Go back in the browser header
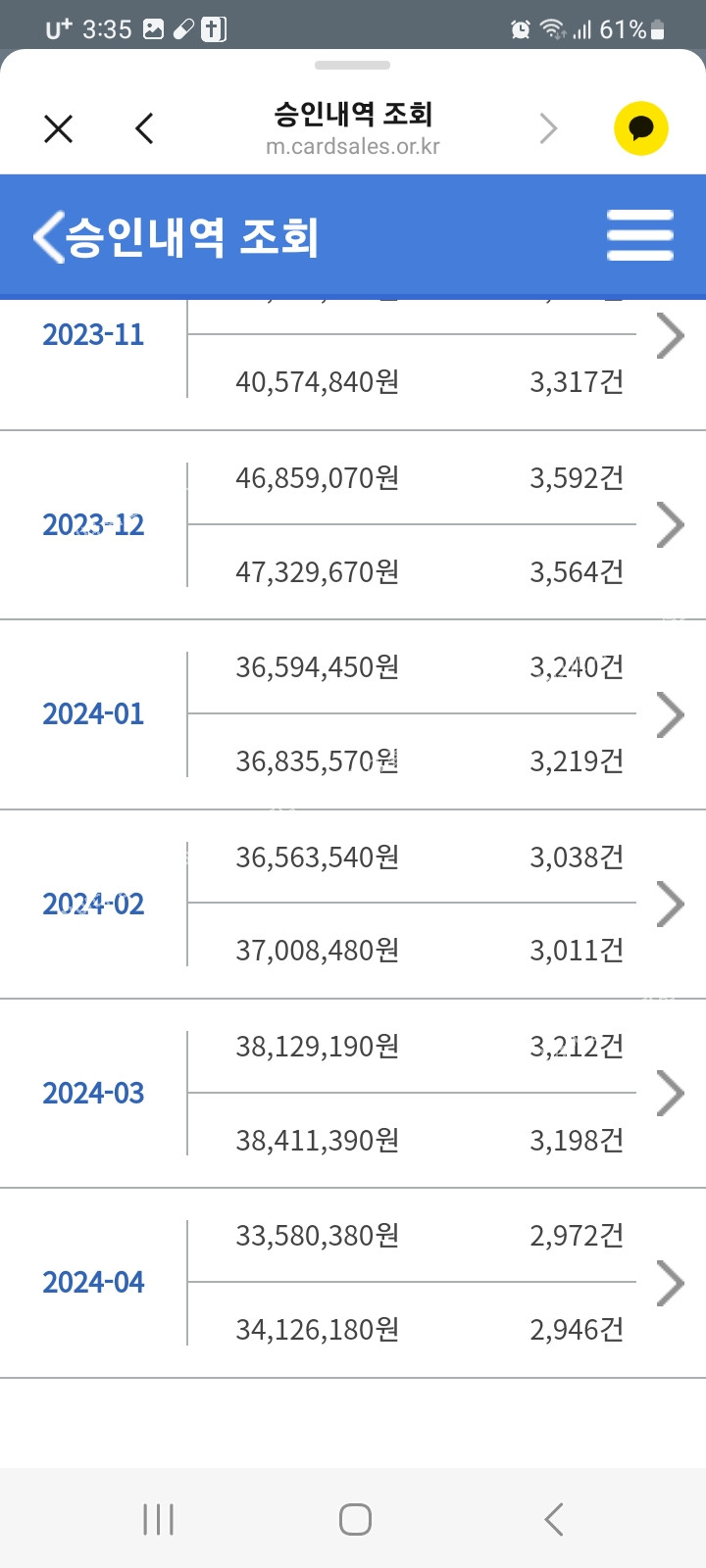The width and height of the screenshot is (706, 1568). 144,128
